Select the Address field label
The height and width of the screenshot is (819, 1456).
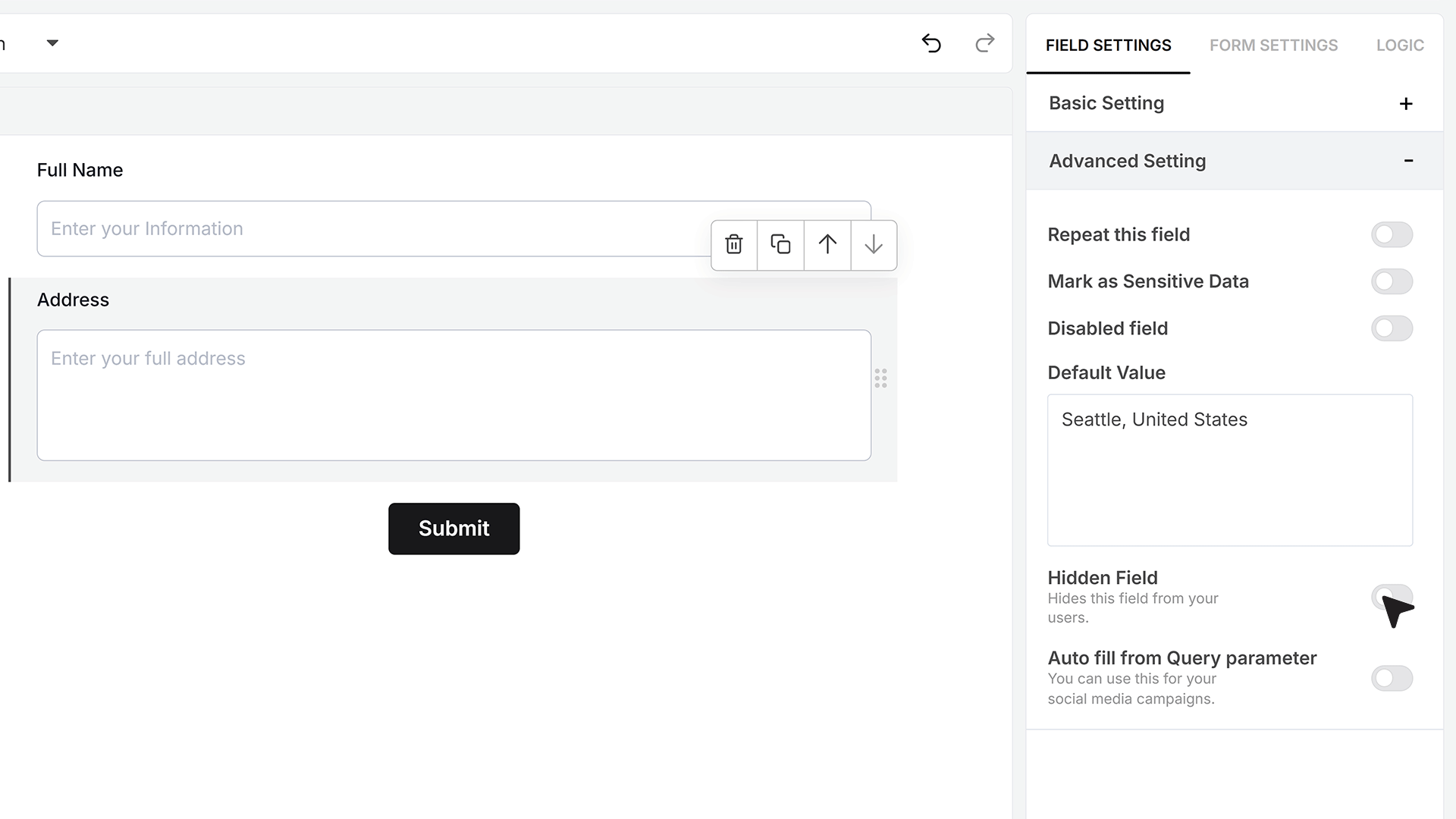[73, 300]
